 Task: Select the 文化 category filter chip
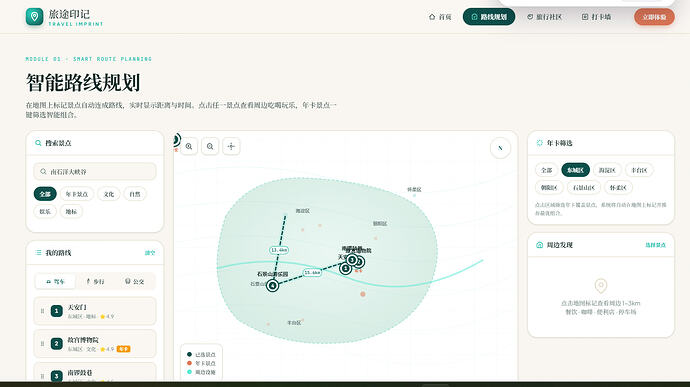click(109, 194)
